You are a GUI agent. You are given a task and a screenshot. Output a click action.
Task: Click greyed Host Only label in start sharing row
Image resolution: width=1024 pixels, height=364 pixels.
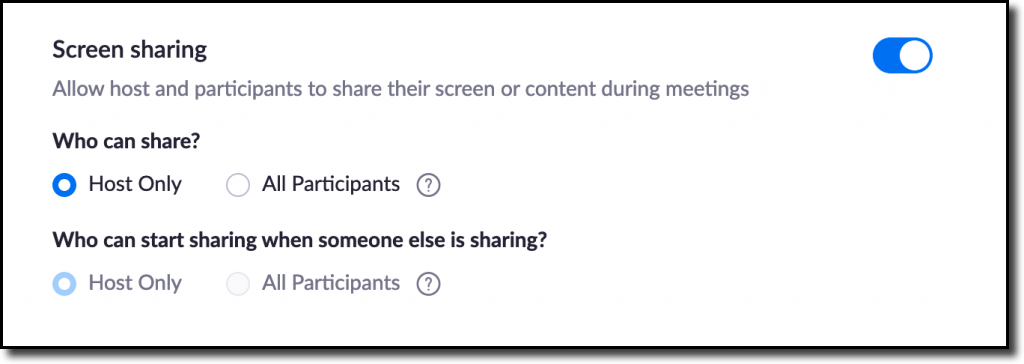135,282
